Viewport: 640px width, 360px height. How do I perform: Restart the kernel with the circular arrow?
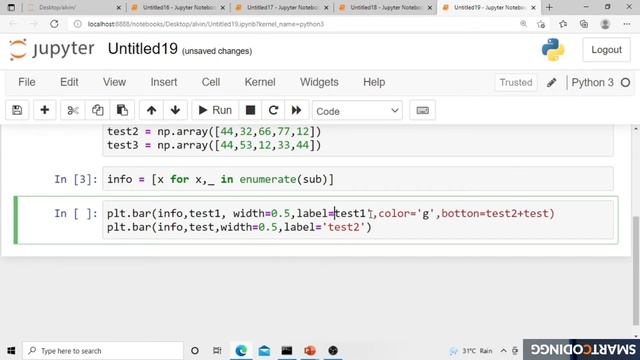pyautogui.click(x=273, y=110)
